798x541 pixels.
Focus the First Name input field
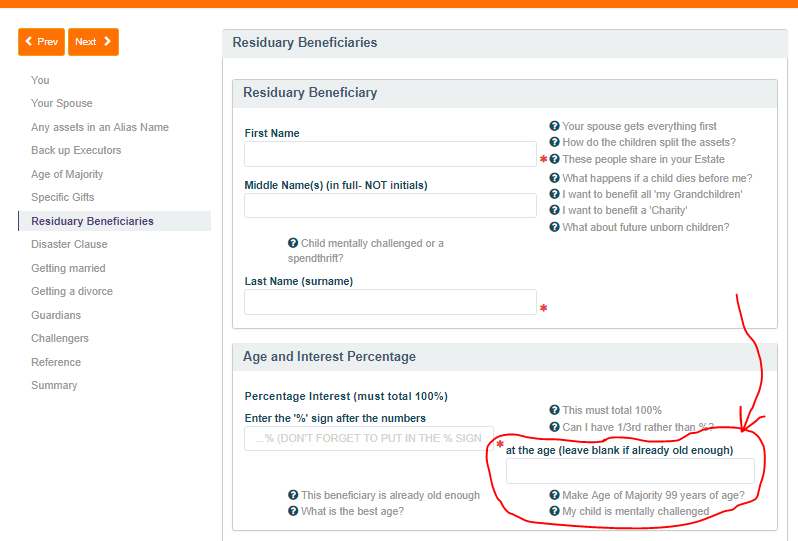390,154
